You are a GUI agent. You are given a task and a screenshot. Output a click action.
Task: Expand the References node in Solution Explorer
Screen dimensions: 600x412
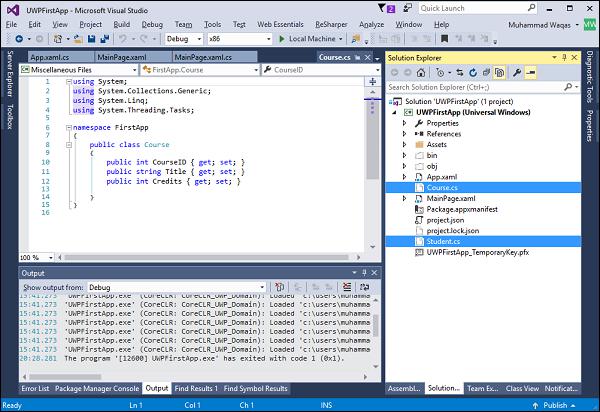click(404, 133)
